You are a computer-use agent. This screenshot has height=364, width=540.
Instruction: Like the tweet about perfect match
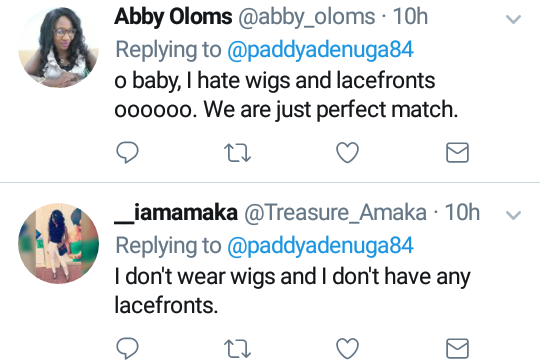[347, 152]
